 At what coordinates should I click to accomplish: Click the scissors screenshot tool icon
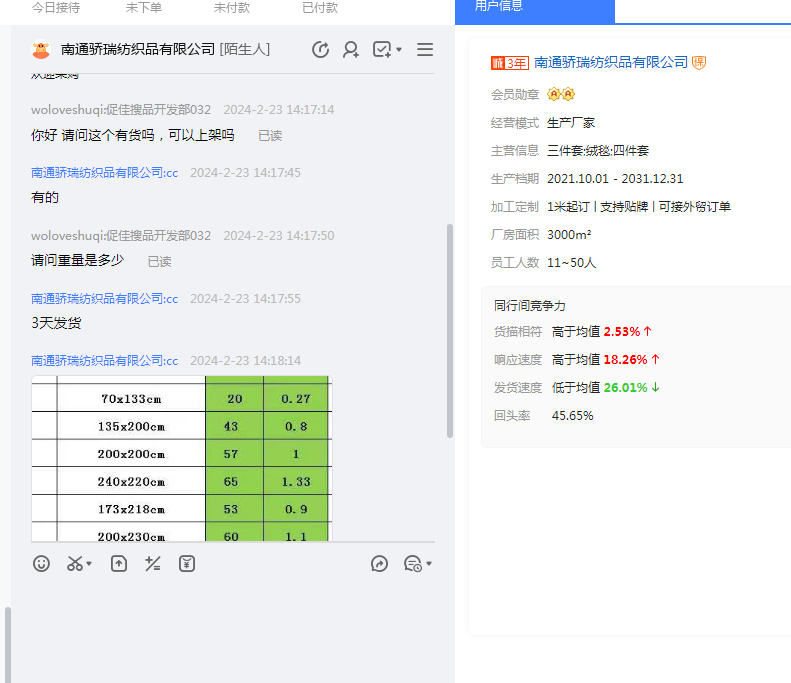pyautogui.click(x=75, y=564)
